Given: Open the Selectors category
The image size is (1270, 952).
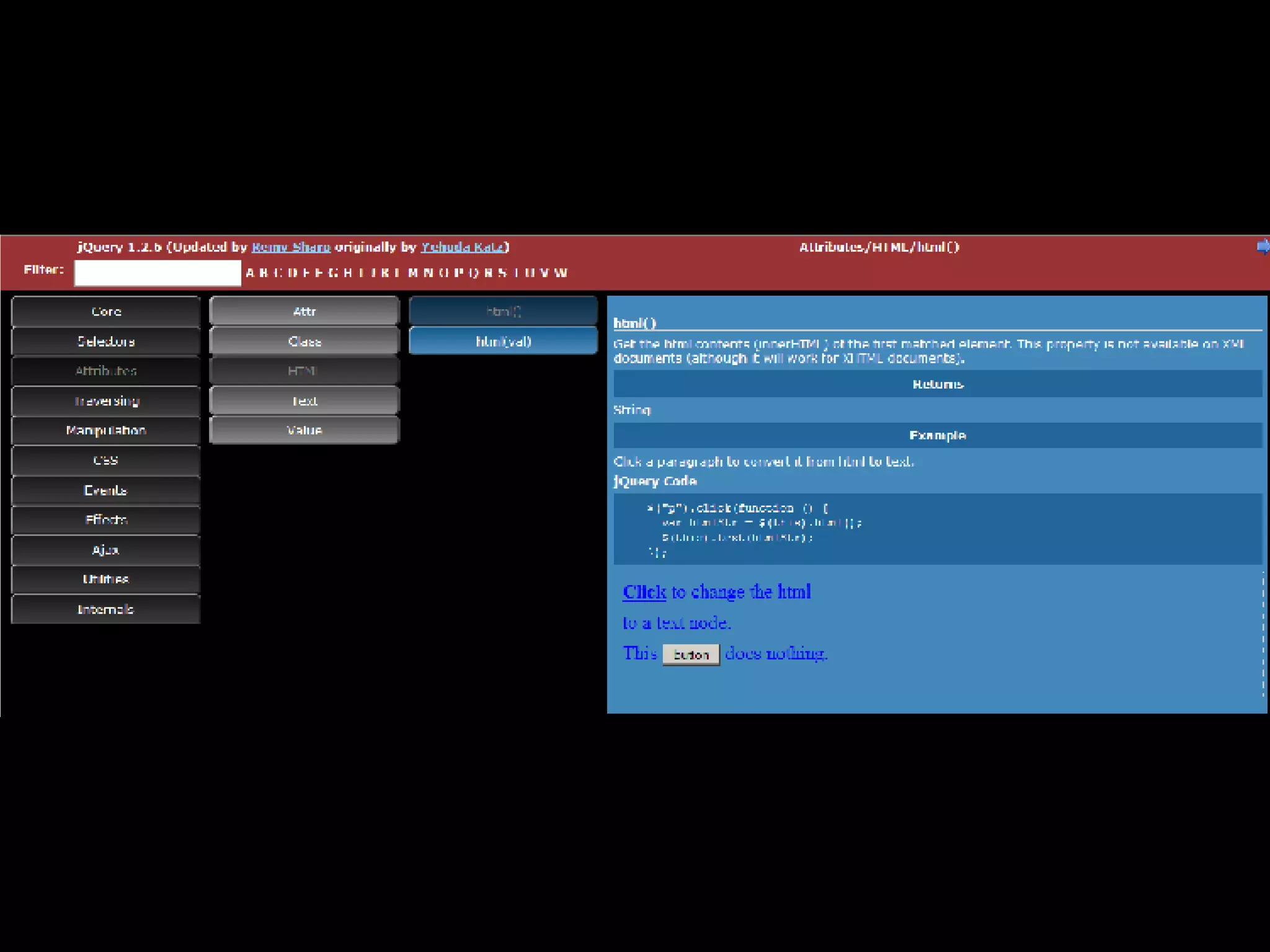Looking at the screenshot, I should [x=106, y=342].
